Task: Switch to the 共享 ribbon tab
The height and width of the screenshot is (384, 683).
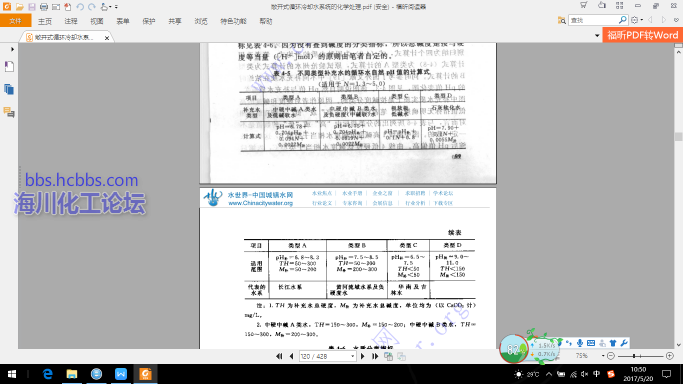Action: [x=175, y=21]
